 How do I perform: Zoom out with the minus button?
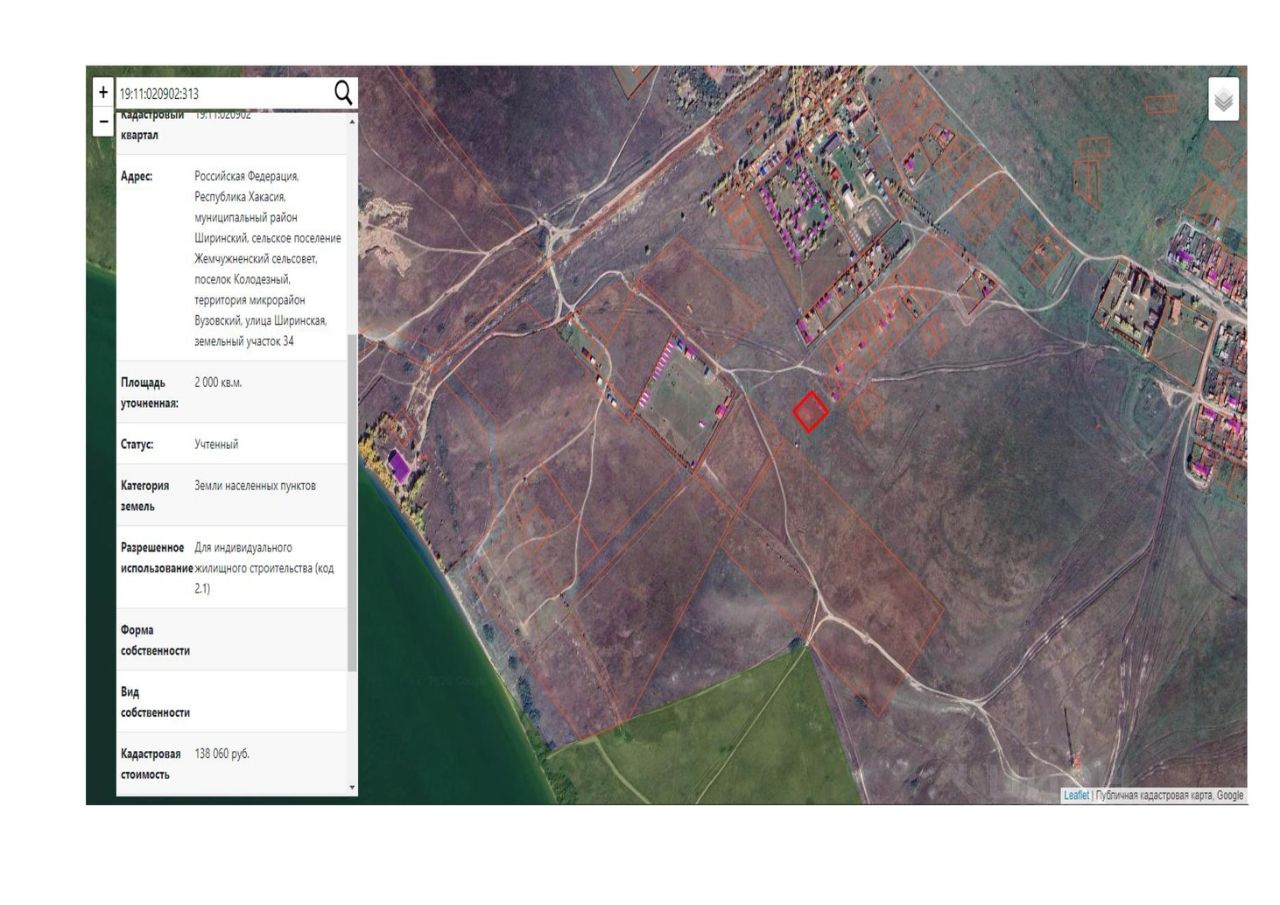click(102, 122)
